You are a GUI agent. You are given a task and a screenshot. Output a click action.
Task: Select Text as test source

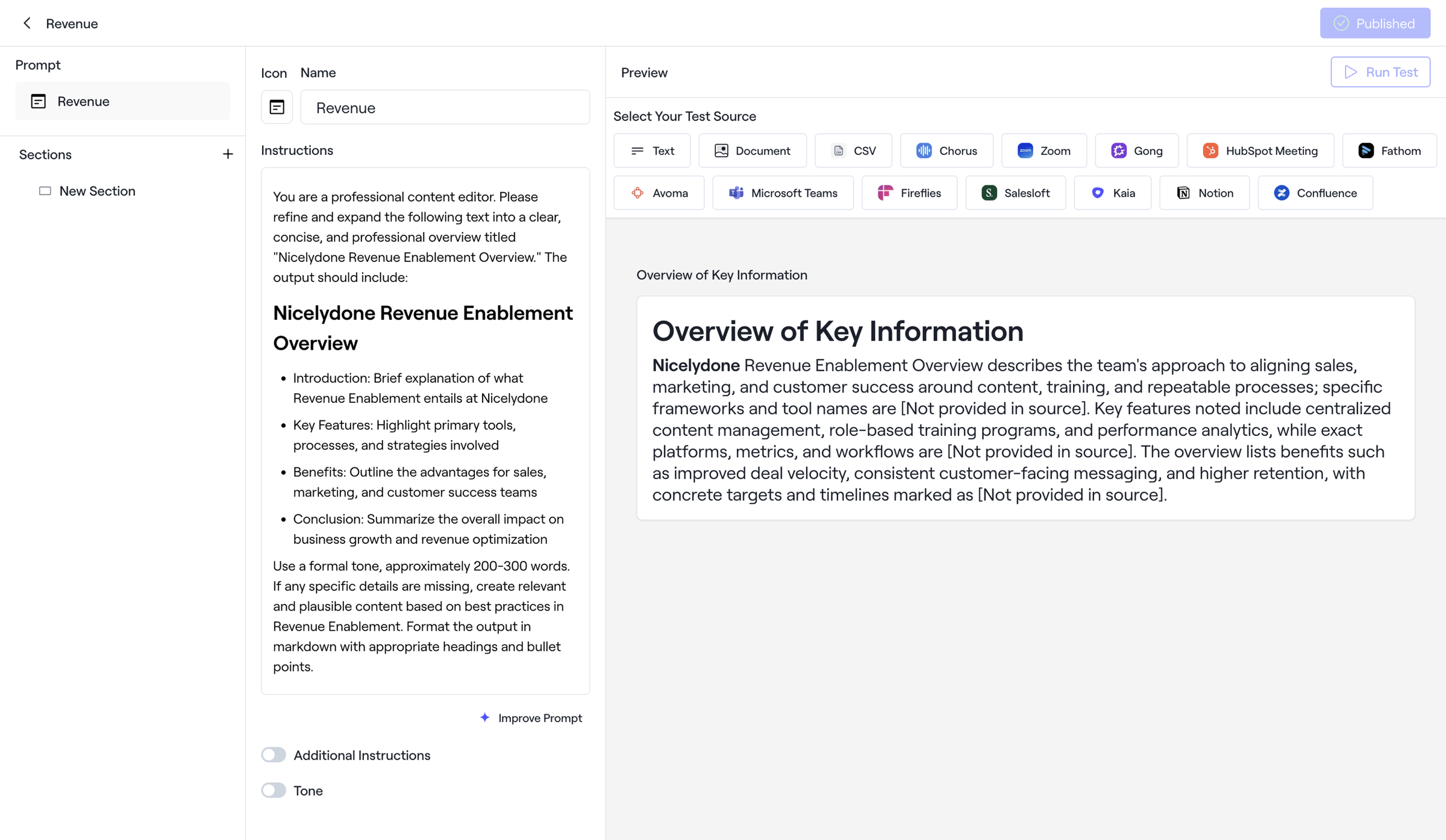coord(652,151)
